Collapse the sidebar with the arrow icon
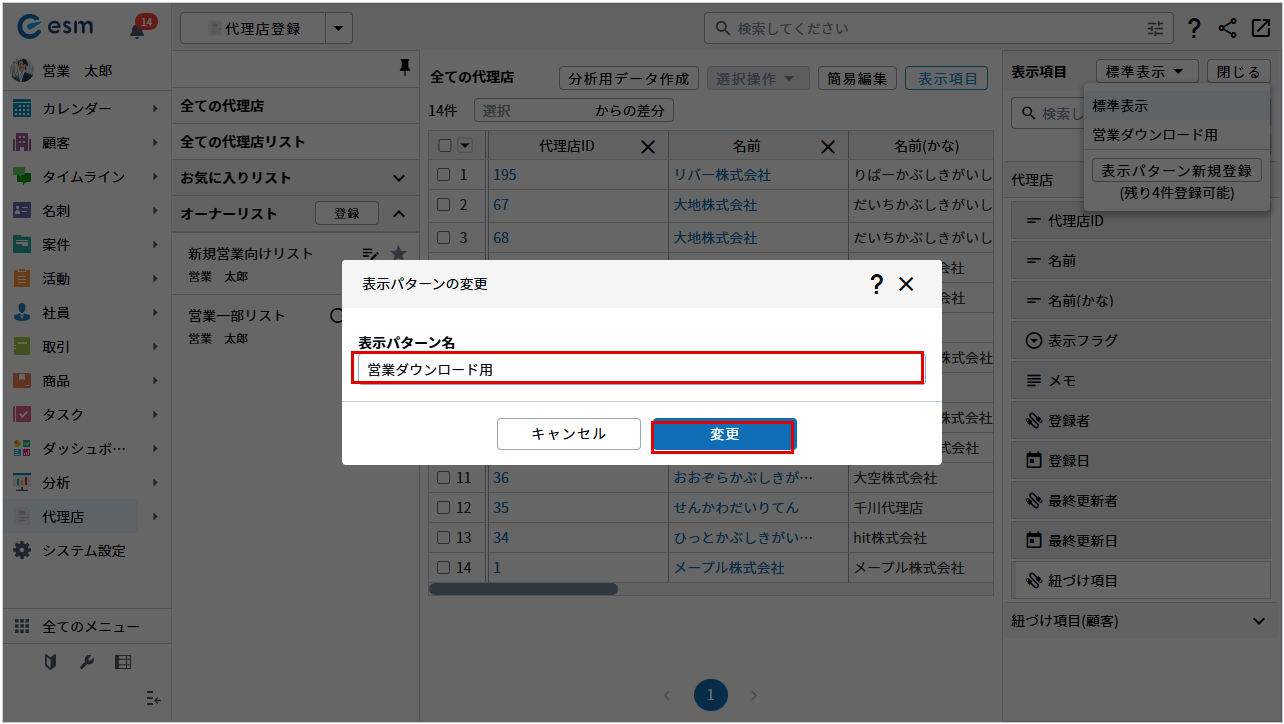 click(153, 698)
